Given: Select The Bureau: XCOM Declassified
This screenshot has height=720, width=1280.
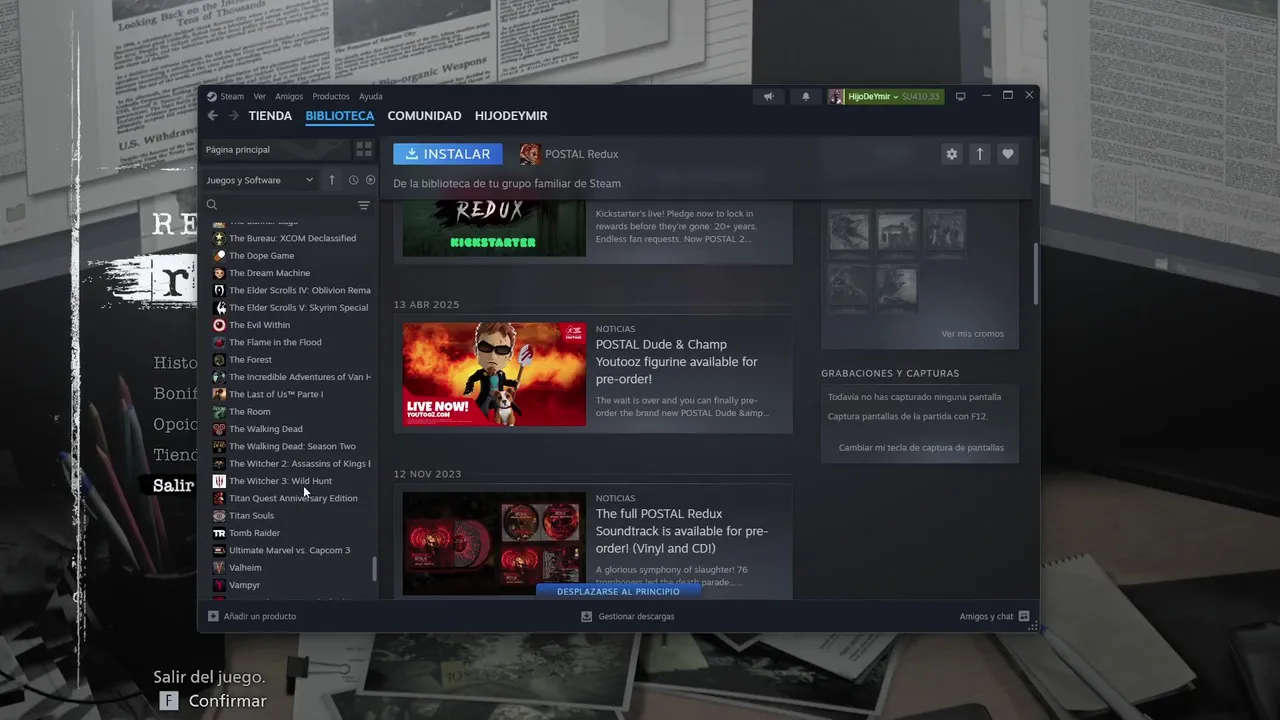Looking at the screenshot, I should click(x=292, y=239).
